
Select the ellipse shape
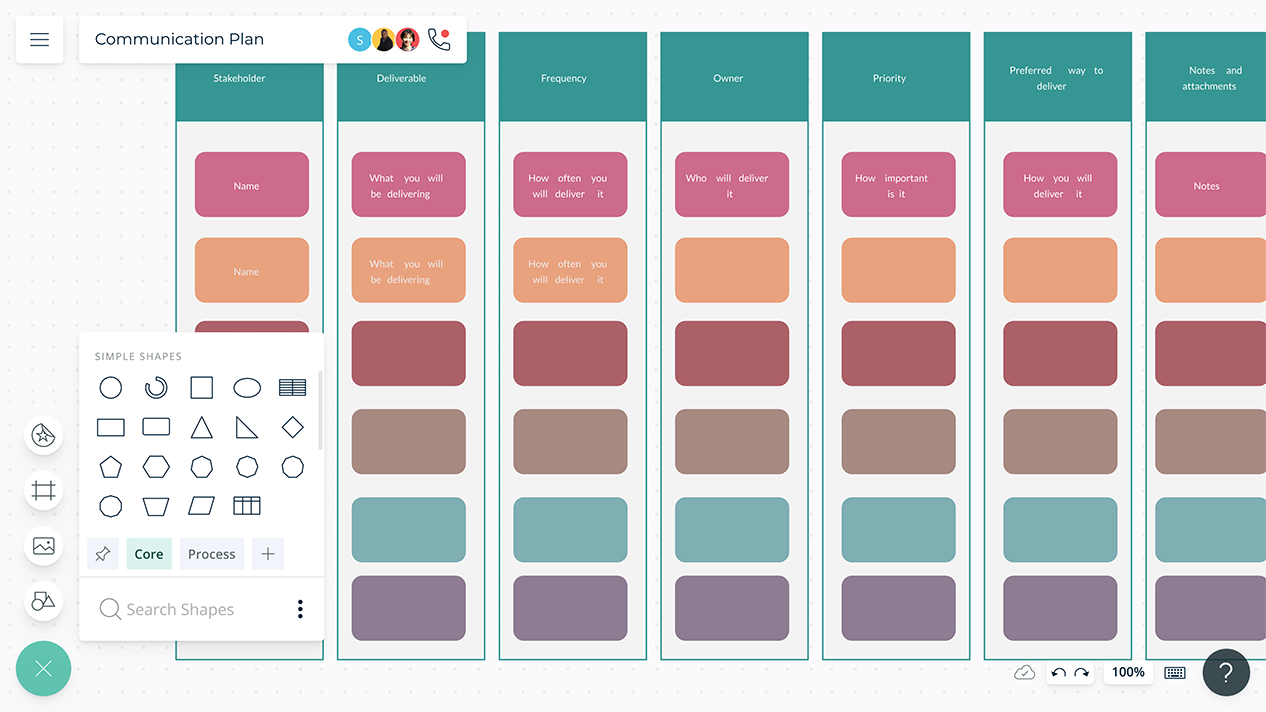pyautogui.click(x=247, y=388)
